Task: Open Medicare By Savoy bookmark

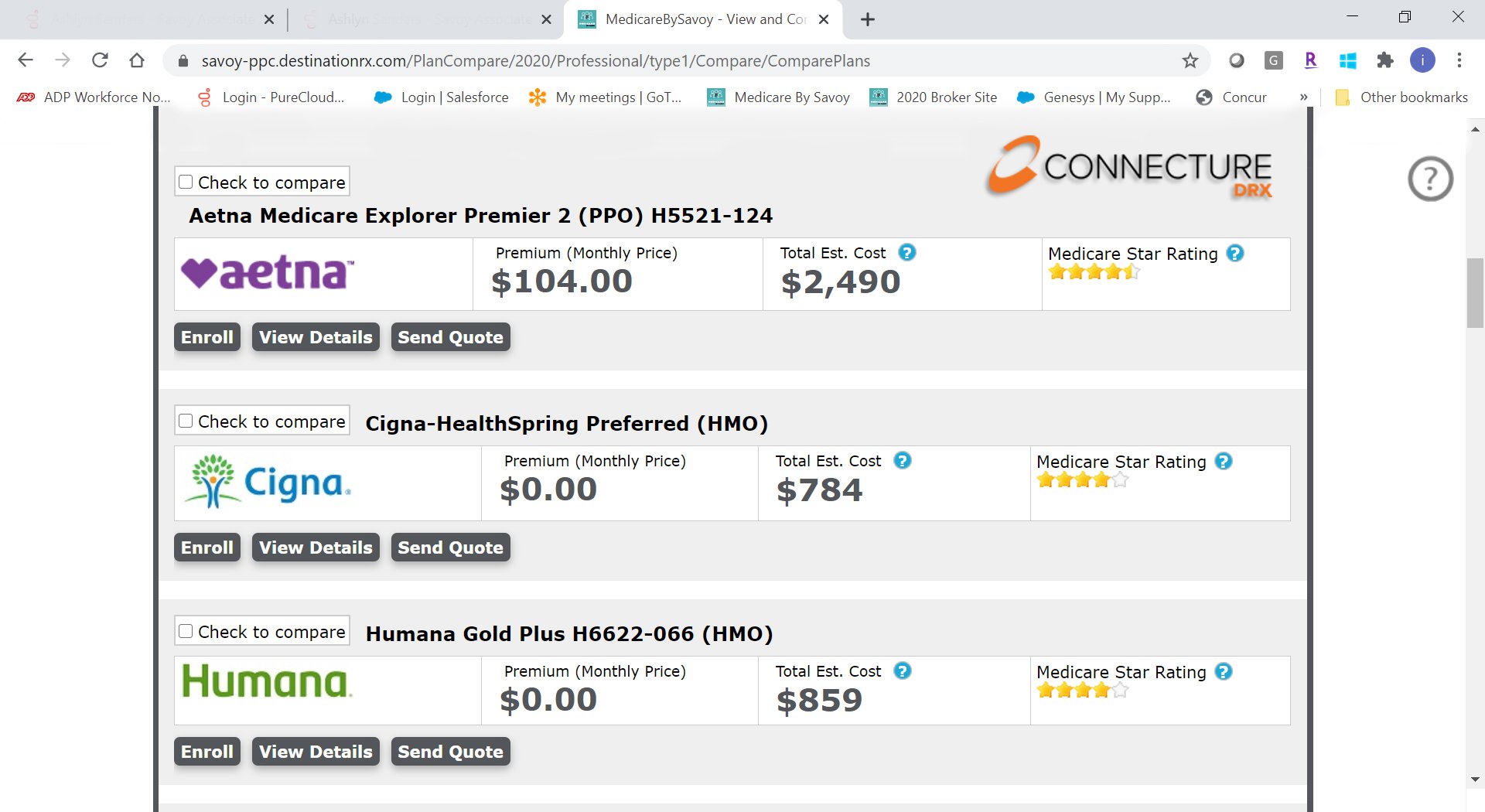Action: coord(779,97)
